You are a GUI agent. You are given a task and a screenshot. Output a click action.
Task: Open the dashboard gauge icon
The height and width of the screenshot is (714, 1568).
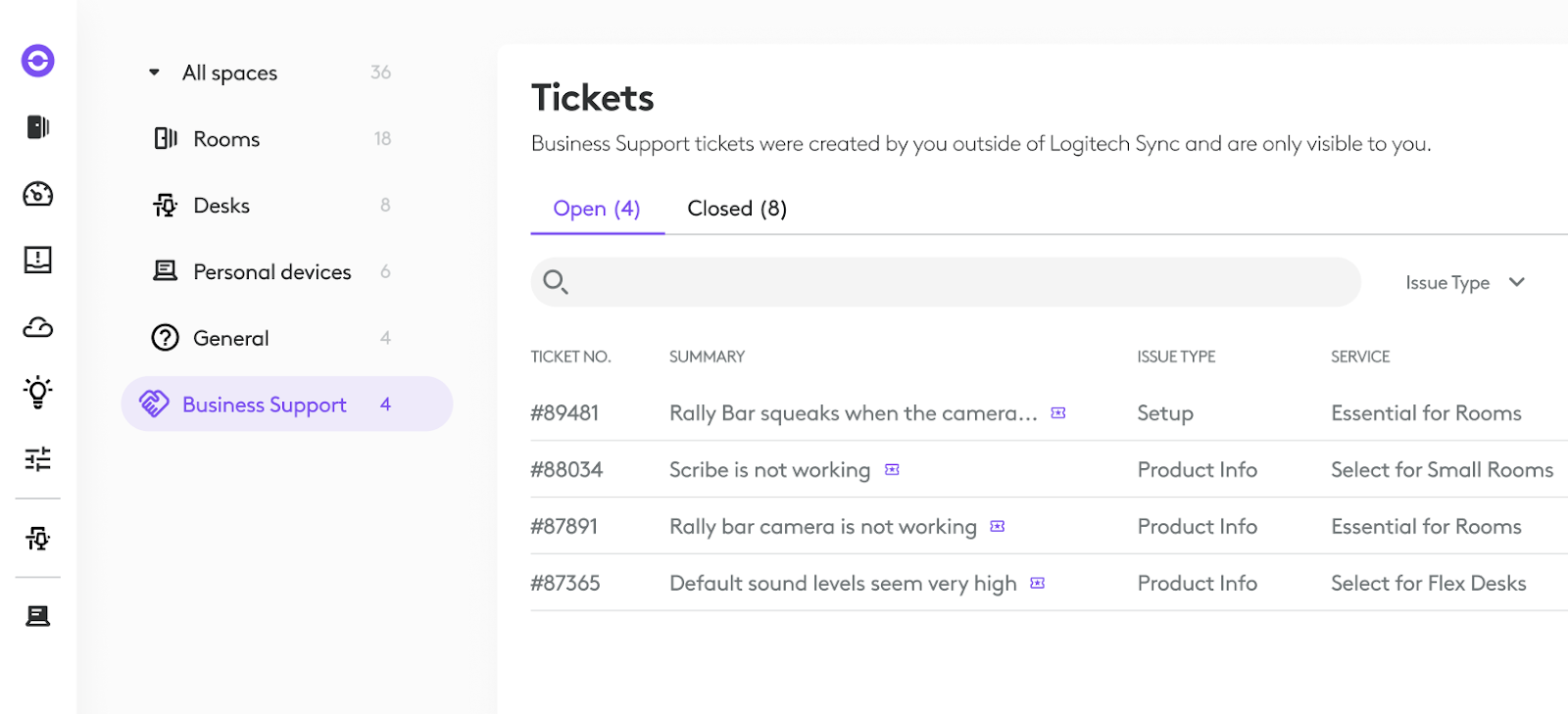pyautogui.click(x=38, y=194)
